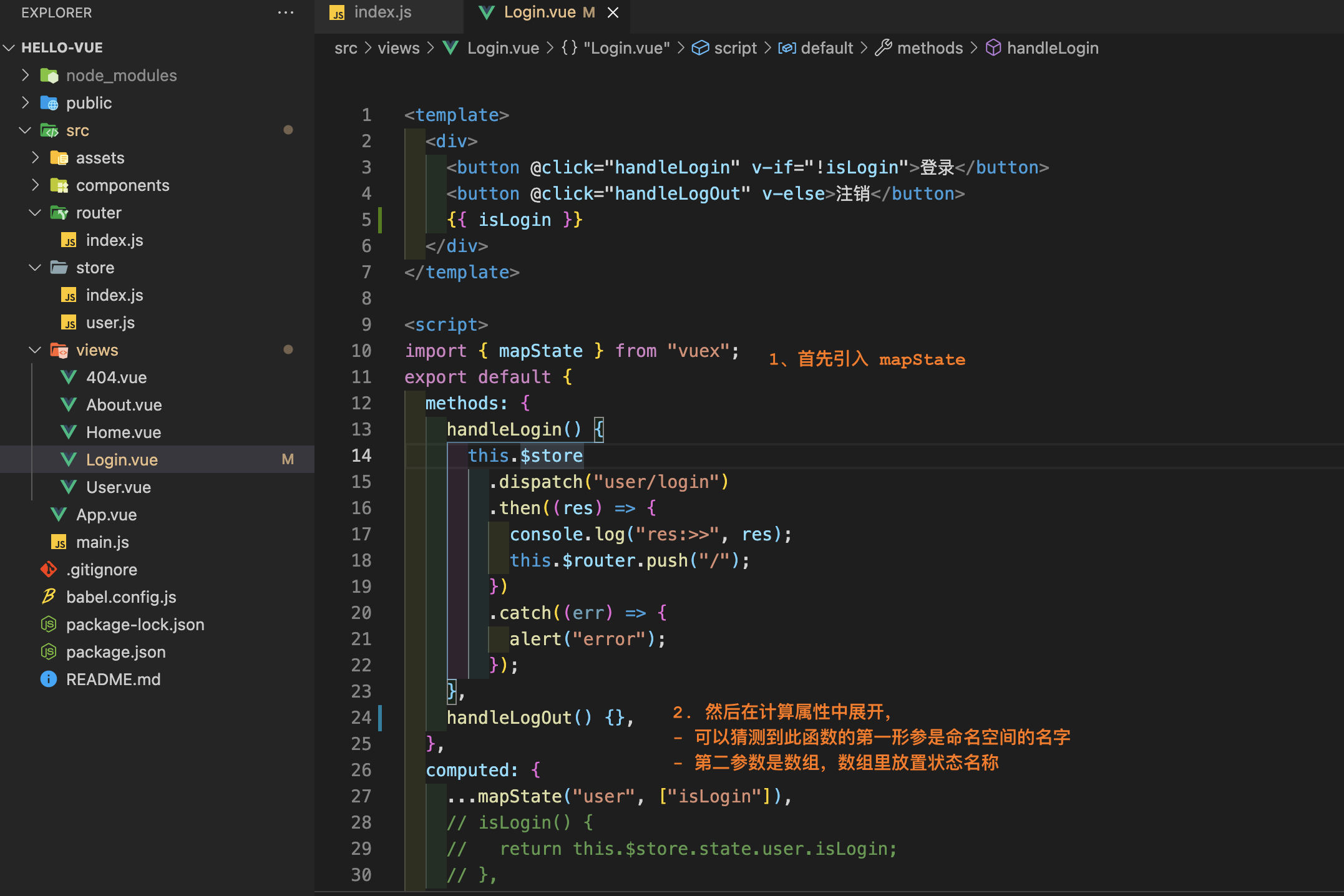1344x896 pixels.
Task: Click the JS icon of main.js
Action: coord(59,542)
